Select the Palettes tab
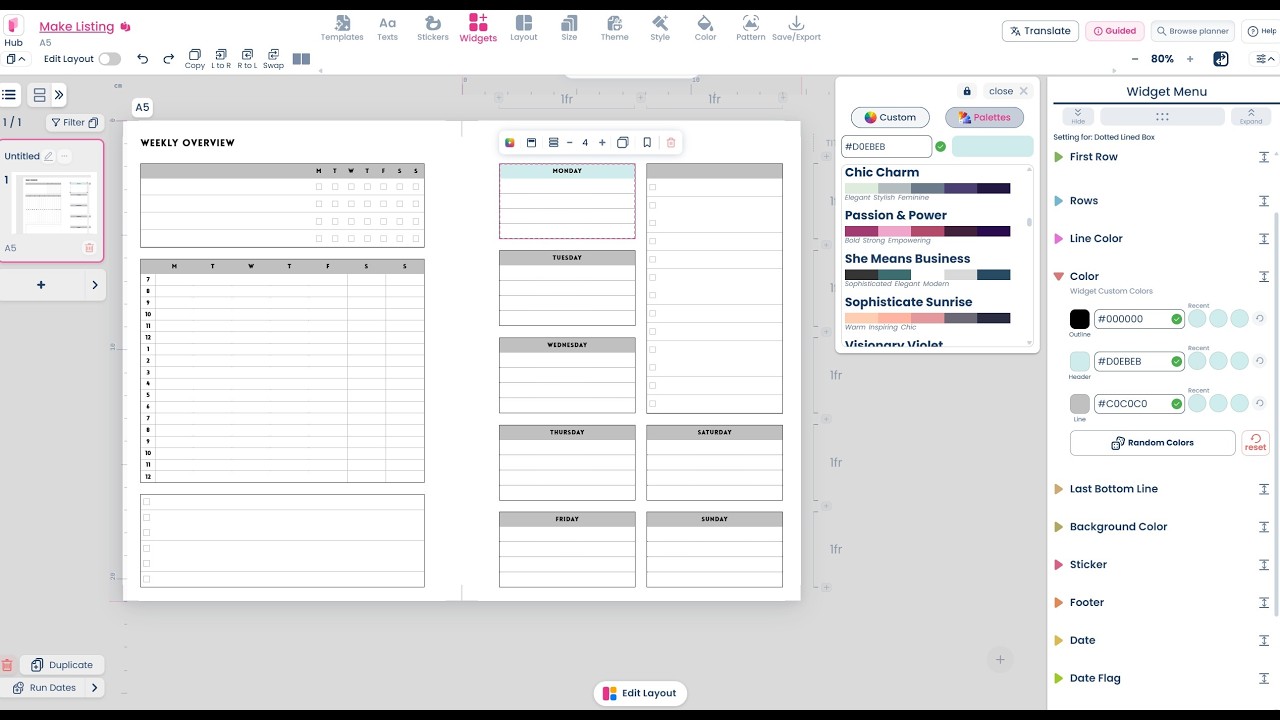The width and height of the screenshot is (1280, 720). pos(984,117)
